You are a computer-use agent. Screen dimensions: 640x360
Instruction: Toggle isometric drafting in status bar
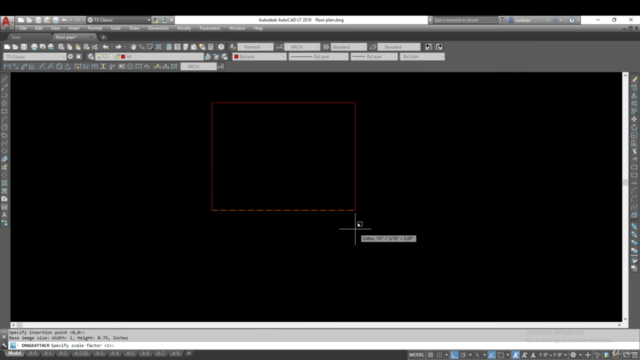click(x=477, y=355)
